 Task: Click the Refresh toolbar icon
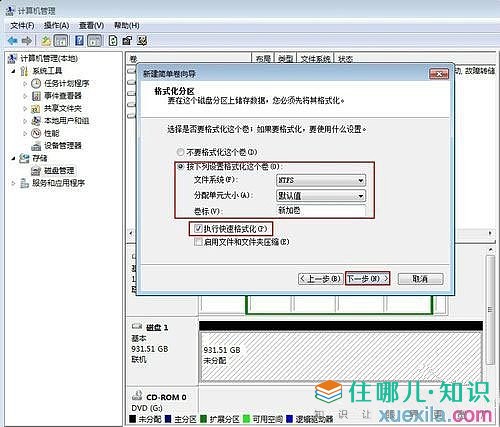pos(113,41)
